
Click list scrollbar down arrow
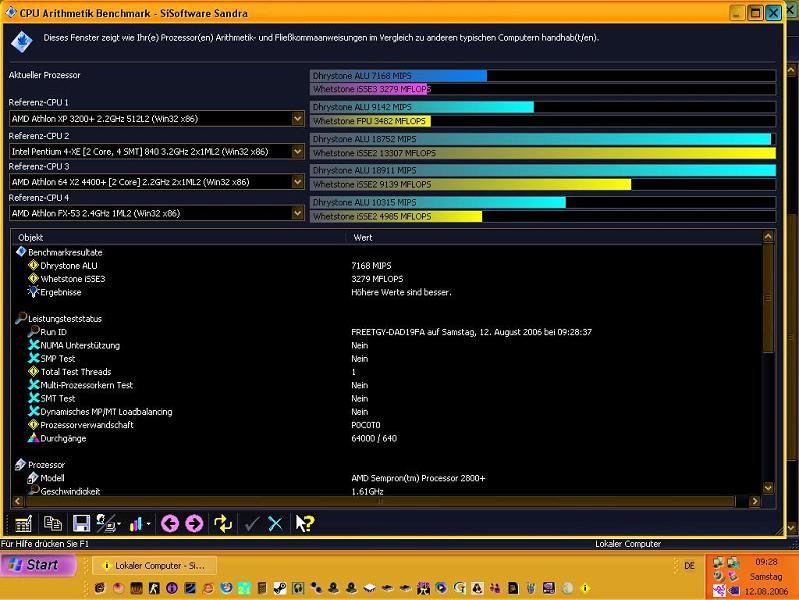coord(768,488)
